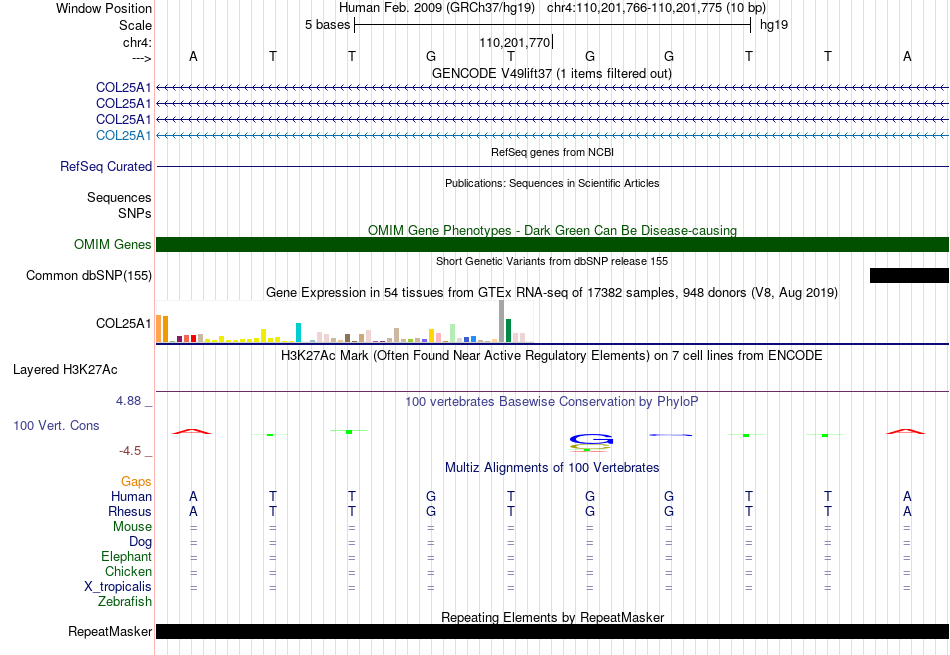Click the Scale label
The height and width of the screenshot is (655, 950).
point(135,25)
